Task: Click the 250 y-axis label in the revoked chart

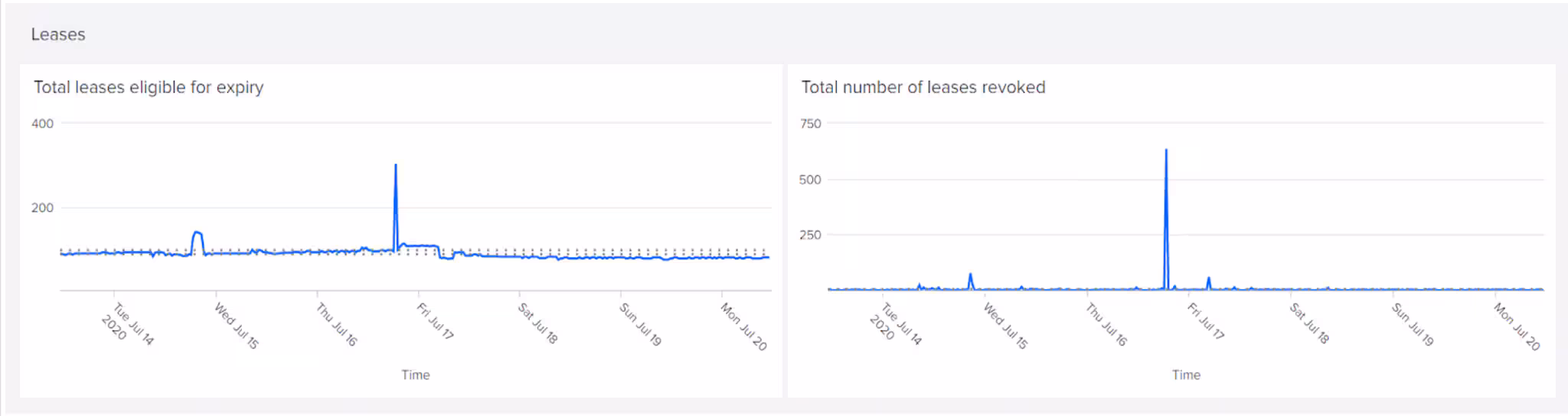Action: pos(810,235)
